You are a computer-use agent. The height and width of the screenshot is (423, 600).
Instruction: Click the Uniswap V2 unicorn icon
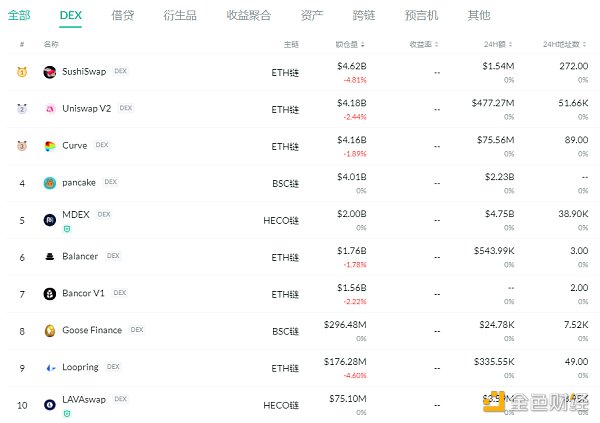click(50, 109)
